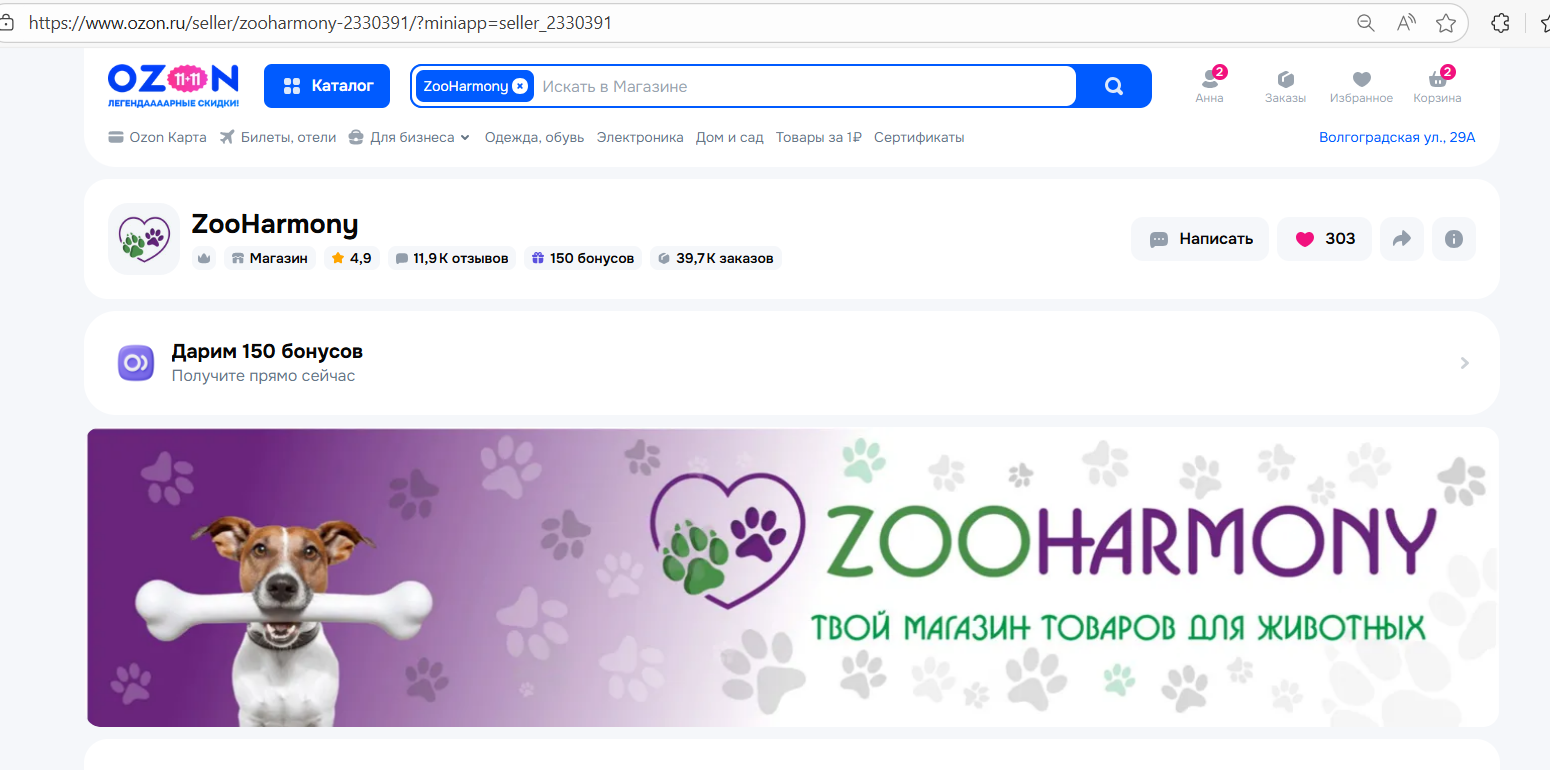Screen dimensions: 1550x770
Task: Open the Корзина with 2 items
Action: (1437, 85)
